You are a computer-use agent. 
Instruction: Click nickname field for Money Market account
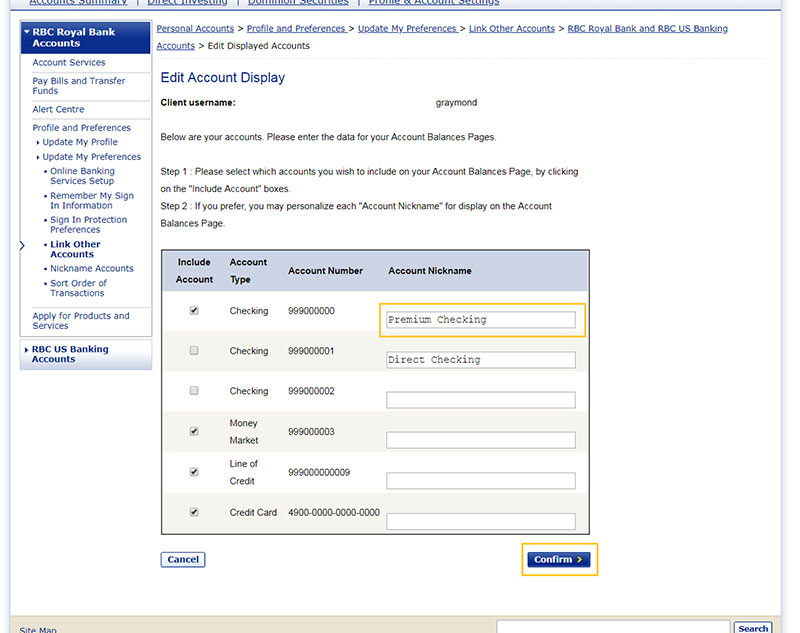pos(481,440)
